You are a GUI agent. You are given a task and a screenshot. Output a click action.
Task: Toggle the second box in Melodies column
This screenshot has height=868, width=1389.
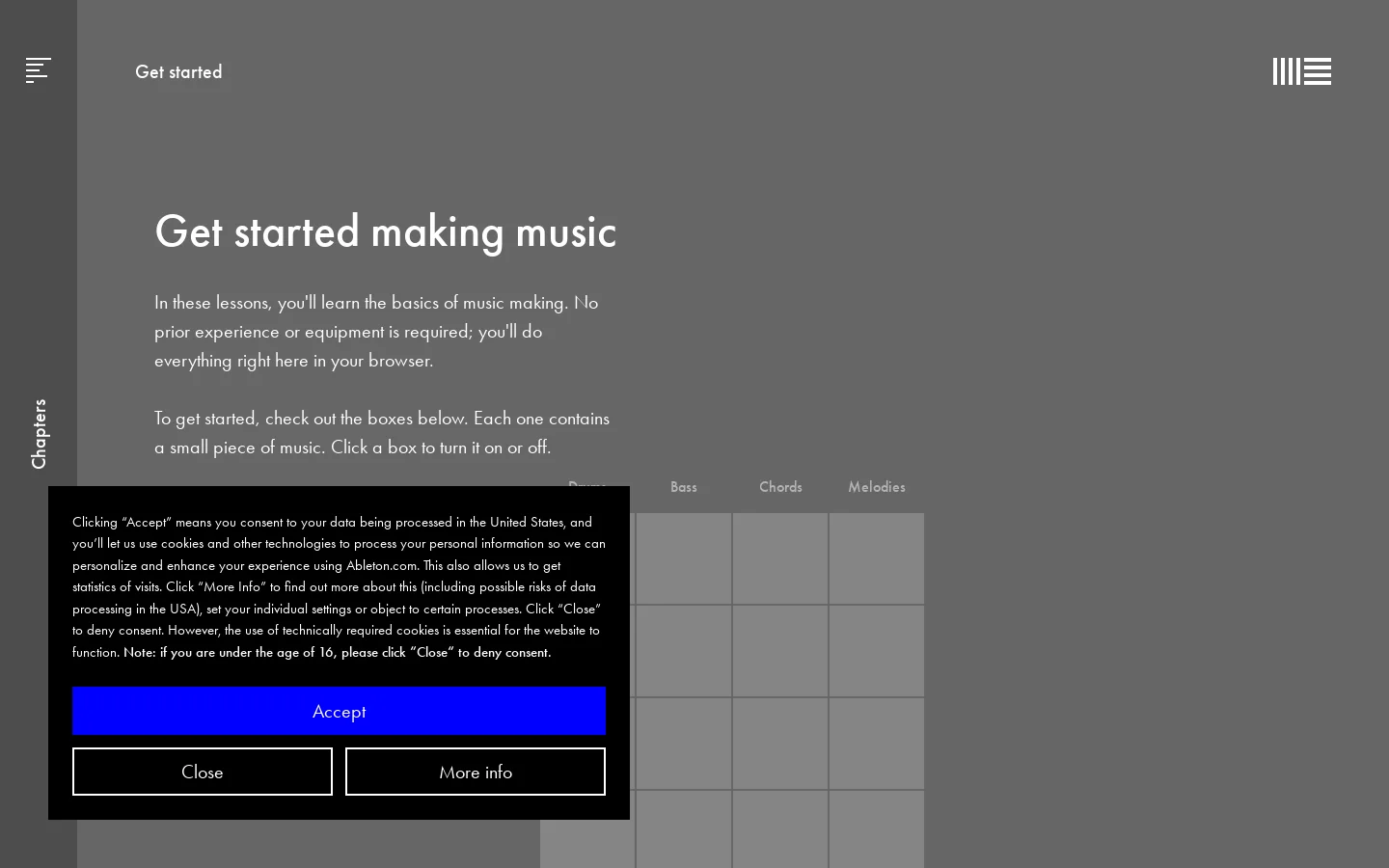point(877,651)
